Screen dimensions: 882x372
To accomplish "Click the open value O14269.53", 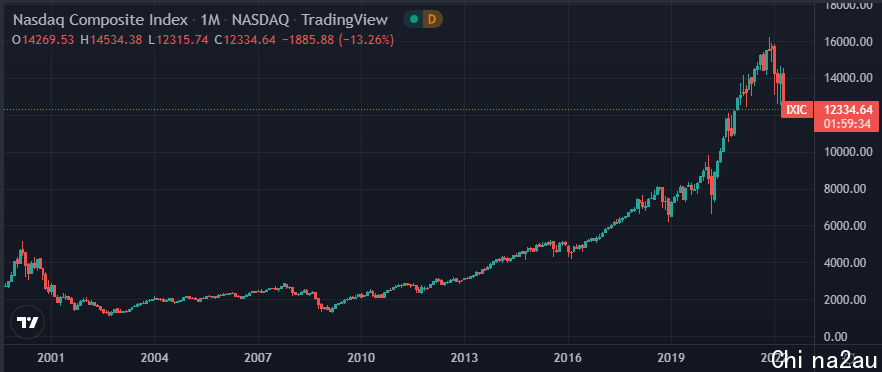I will pyautogui.click(x=43, y=40).
